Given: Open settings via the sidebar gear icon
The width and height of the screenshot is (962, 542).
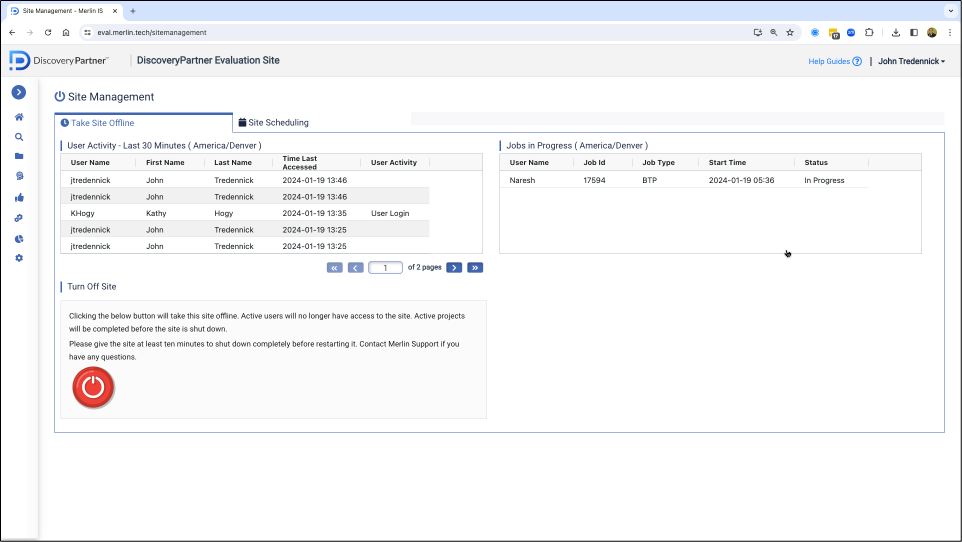Looking at the screenshot, I should point(19,259).
